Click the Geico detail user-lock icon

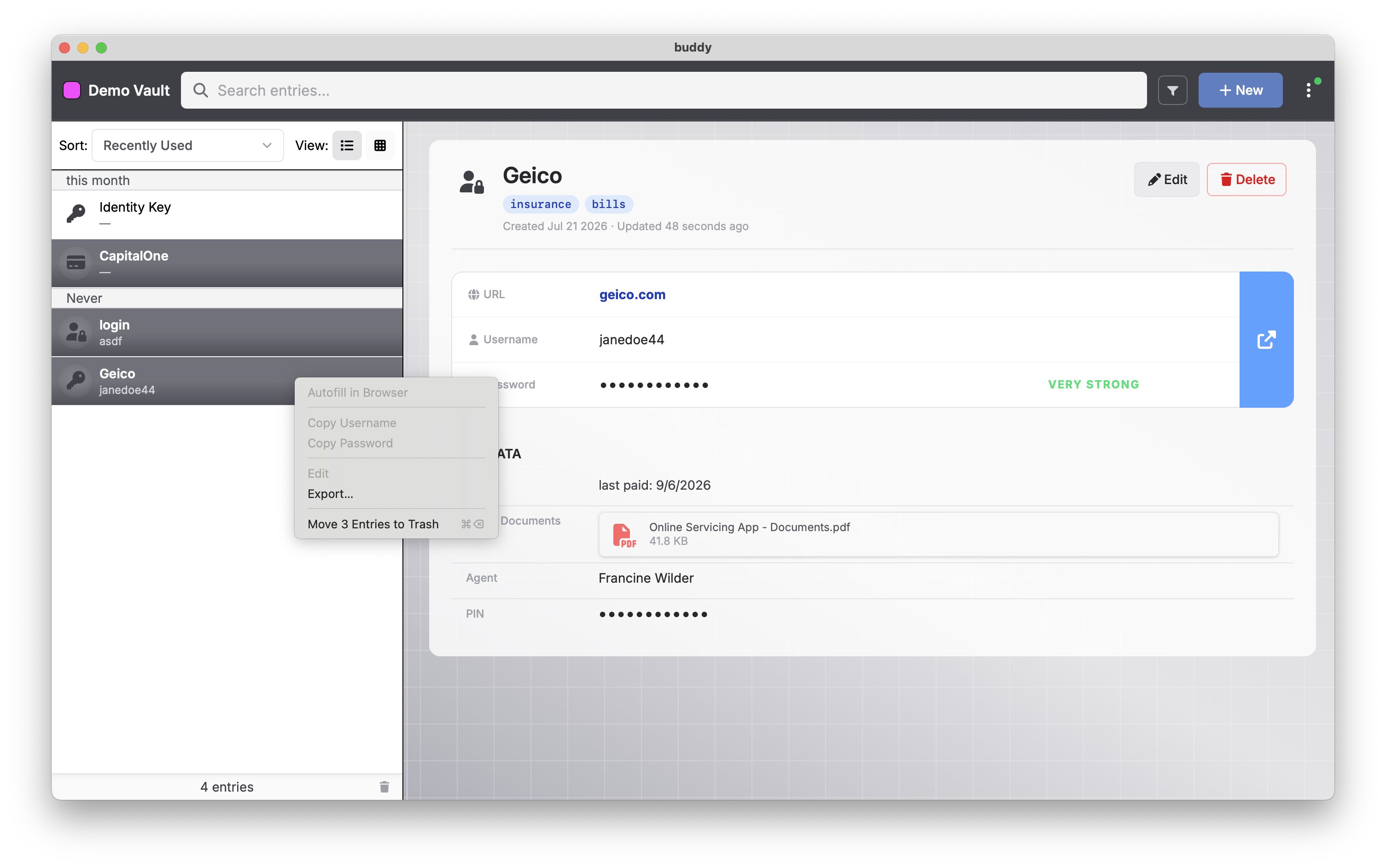472,182
